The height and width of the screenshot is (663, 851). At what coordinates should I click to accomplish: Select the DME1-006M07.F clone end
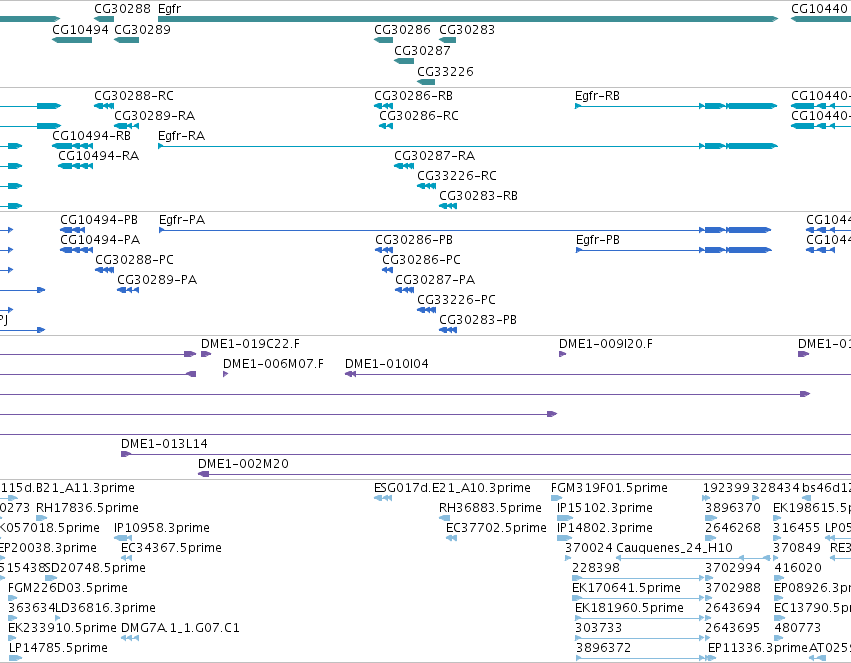point(226,374)
